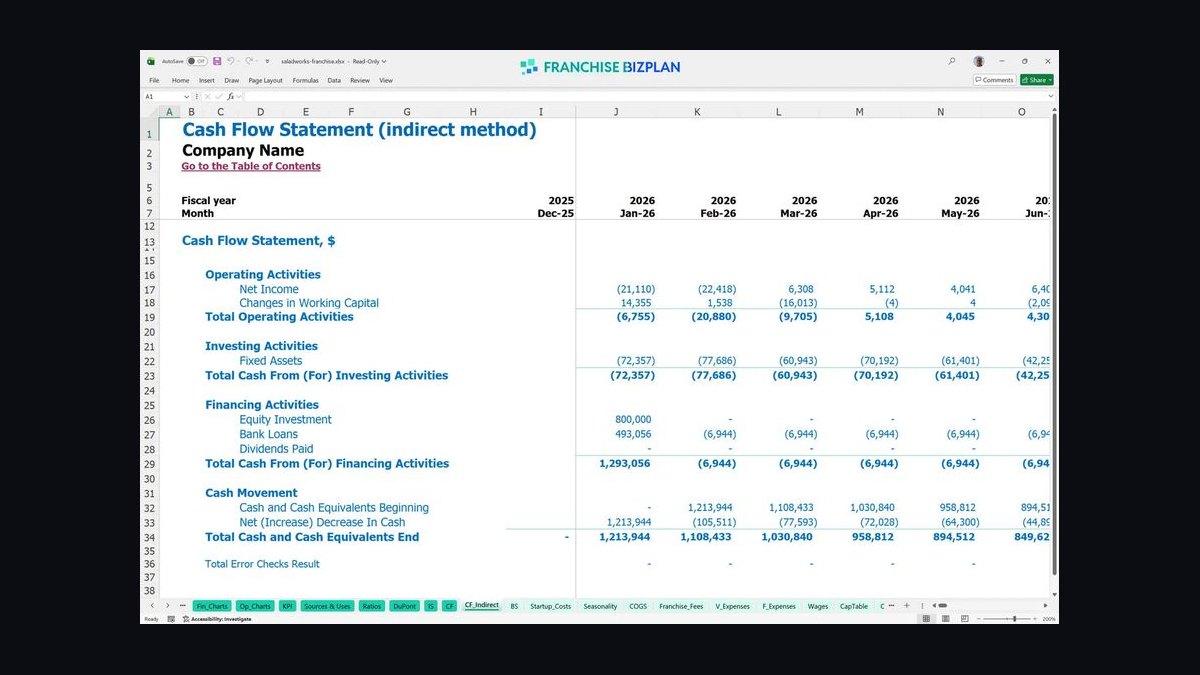Open the Page Layout ribbon tab
This screenshot has width=1200, height=675.
[265, 80]
